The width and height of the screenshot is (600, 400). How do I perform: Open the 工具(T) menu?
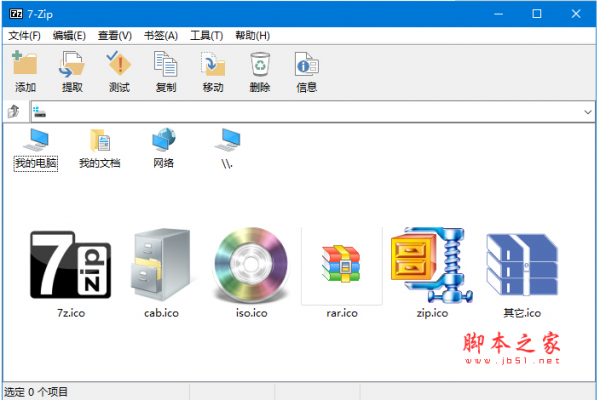207,36
